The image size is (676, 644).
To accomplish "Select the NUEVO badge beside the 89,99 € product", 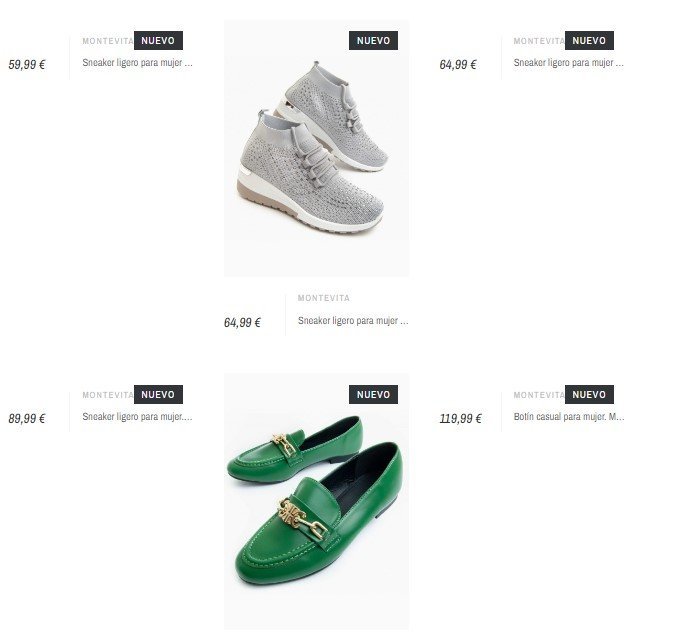I will tap(158, 394).
